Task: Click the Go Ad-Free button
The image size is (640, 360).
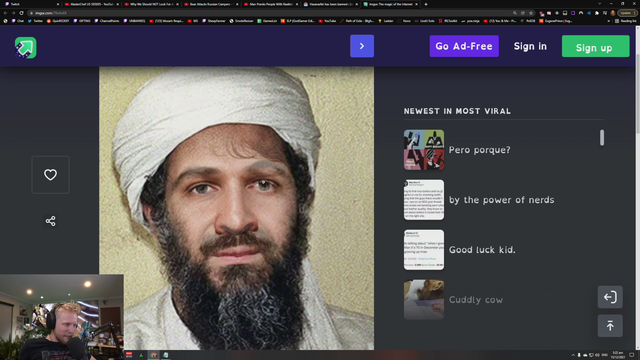Action: coord(464,46)
